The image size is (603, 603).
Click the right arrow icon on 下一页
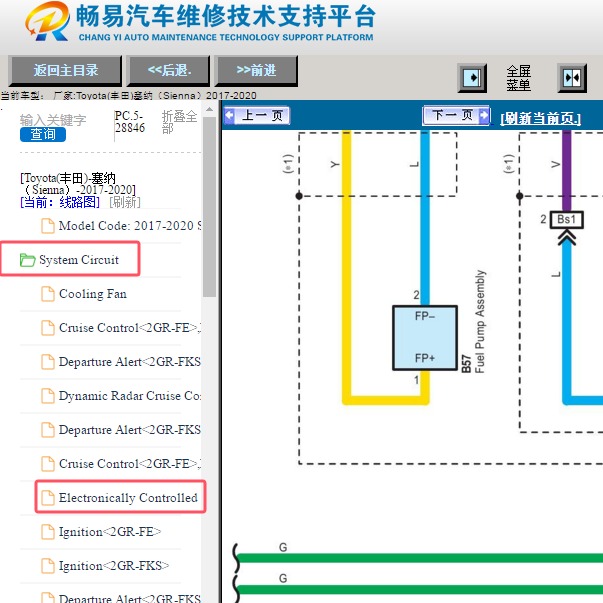pyautogui.click(x=484, y=115)
